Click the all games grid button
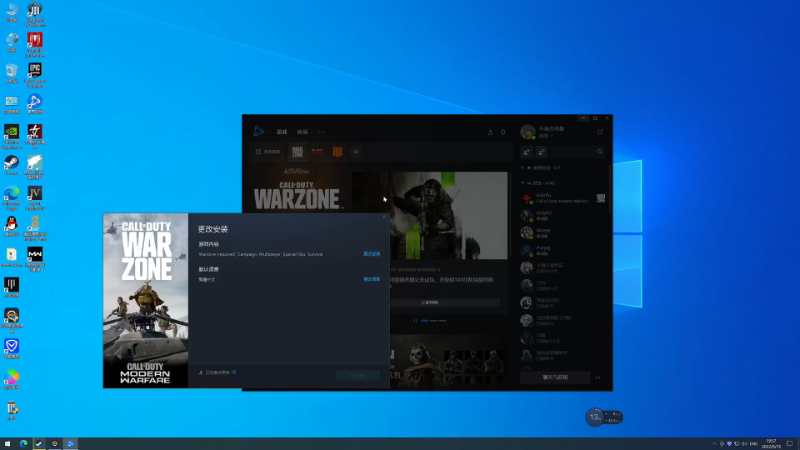Screen dimensions: 800x450 coord(268,152)
